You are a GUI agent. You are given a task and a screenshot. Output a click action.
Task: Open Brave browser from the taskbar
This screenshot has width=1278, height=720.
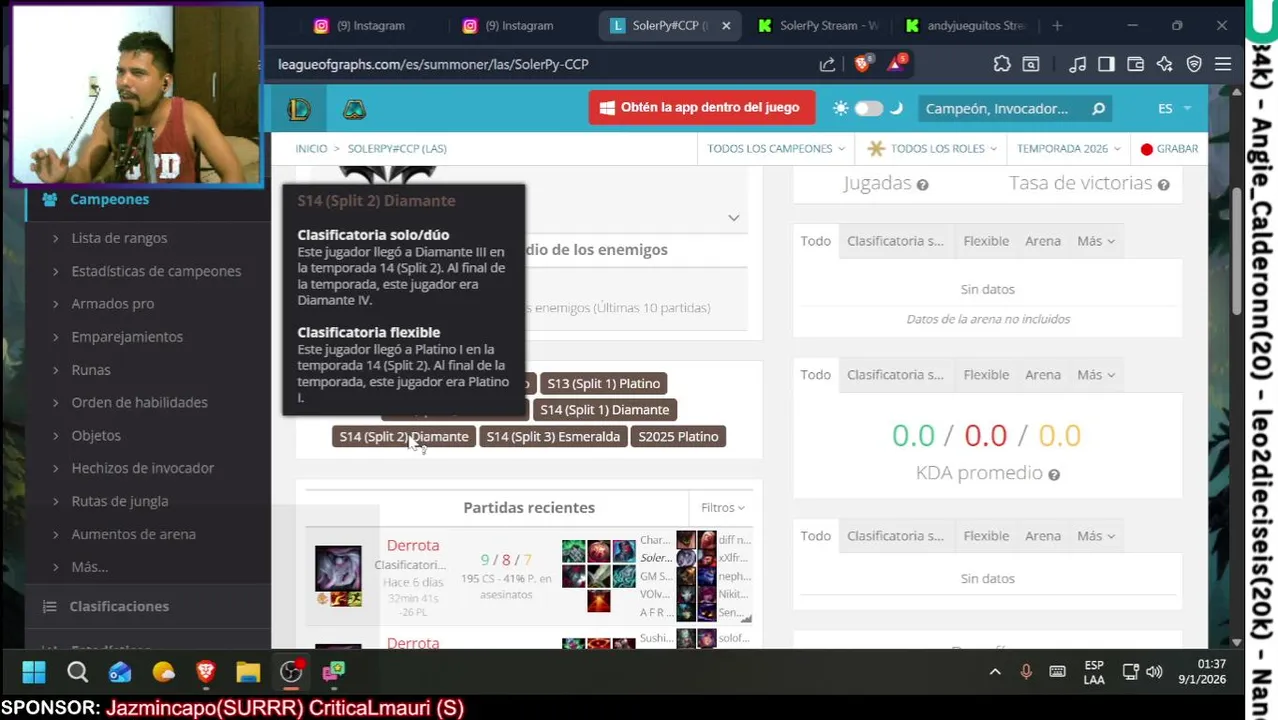point(206,672)
